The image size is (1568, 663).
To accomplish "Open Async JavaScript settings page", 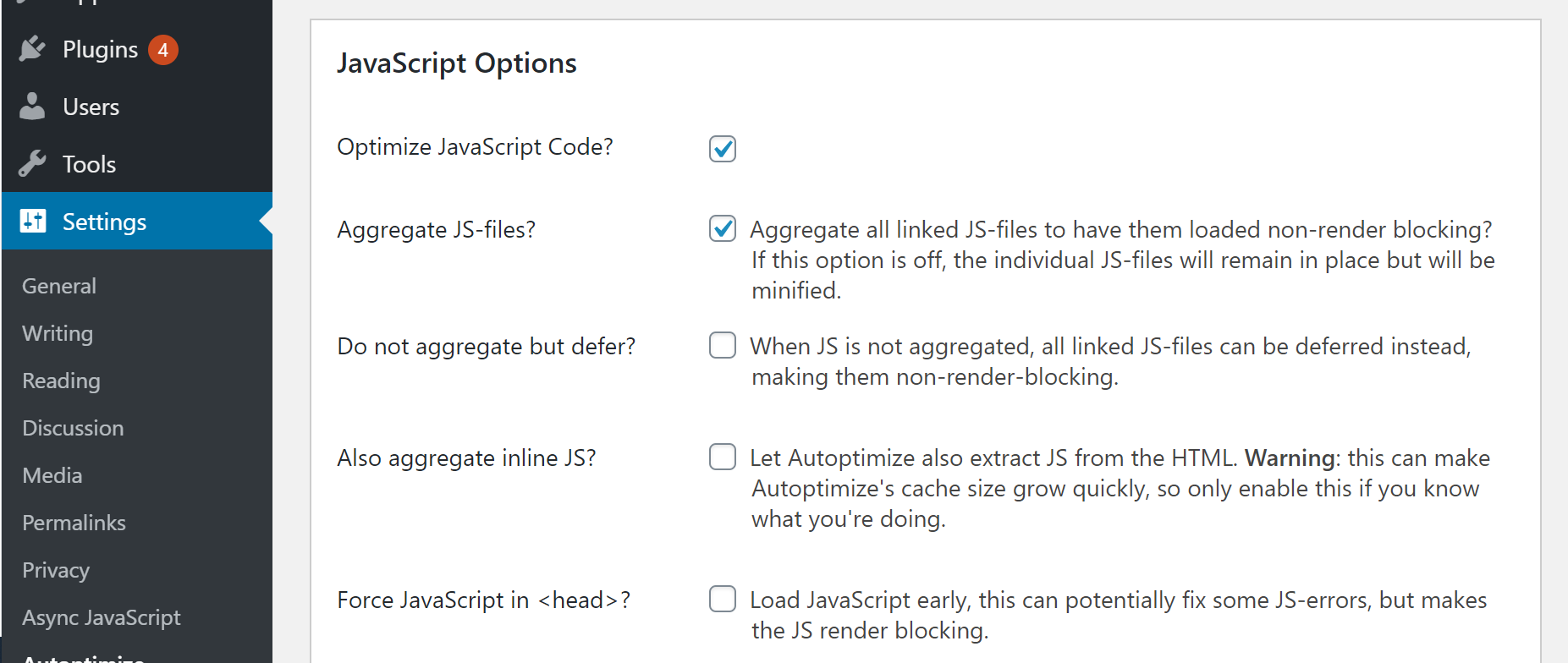I will pos(102,617).
